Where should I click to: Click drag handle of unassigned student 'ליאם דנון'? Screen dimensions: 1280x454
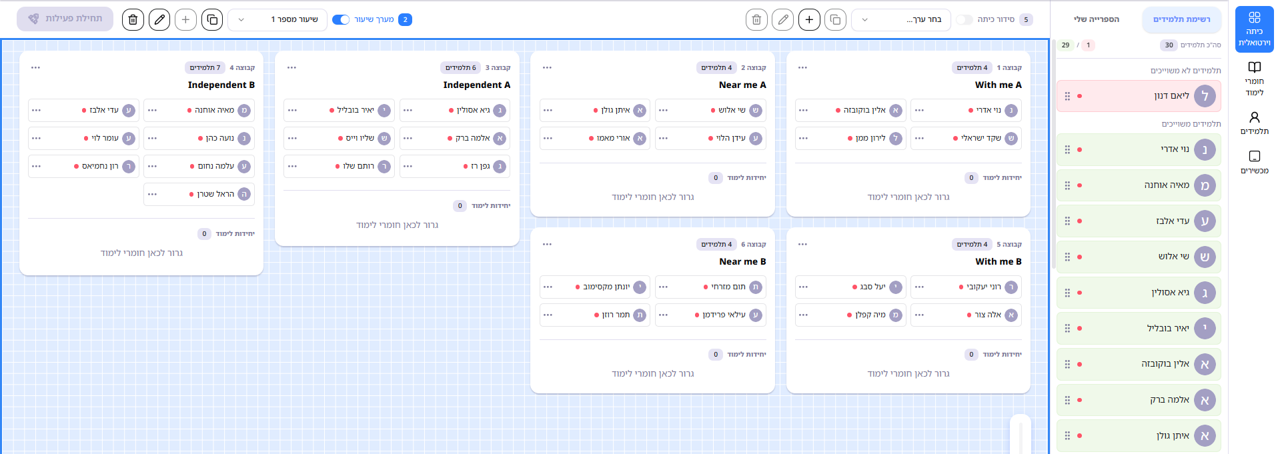coord(1067,97)
